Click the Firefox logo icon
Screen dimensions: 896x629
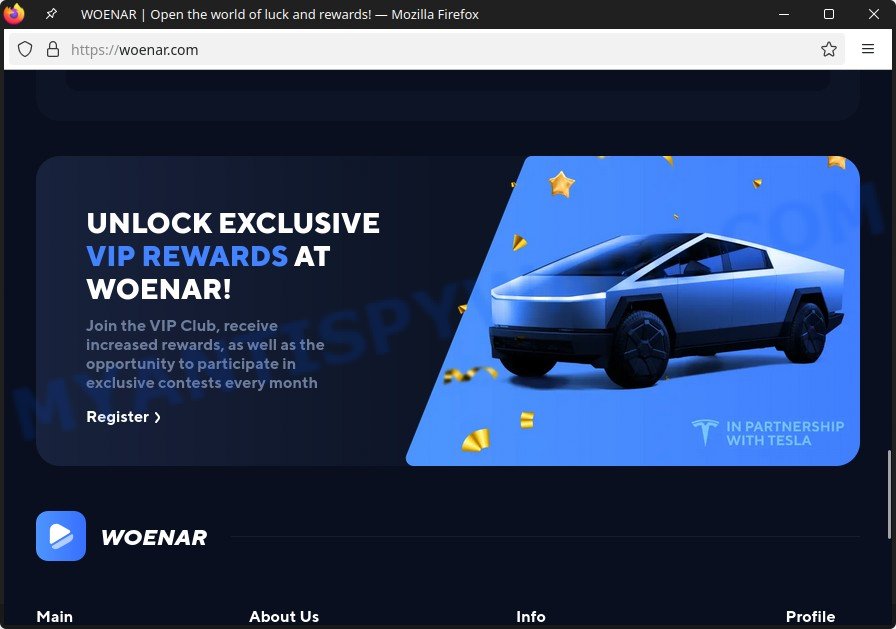14,14
